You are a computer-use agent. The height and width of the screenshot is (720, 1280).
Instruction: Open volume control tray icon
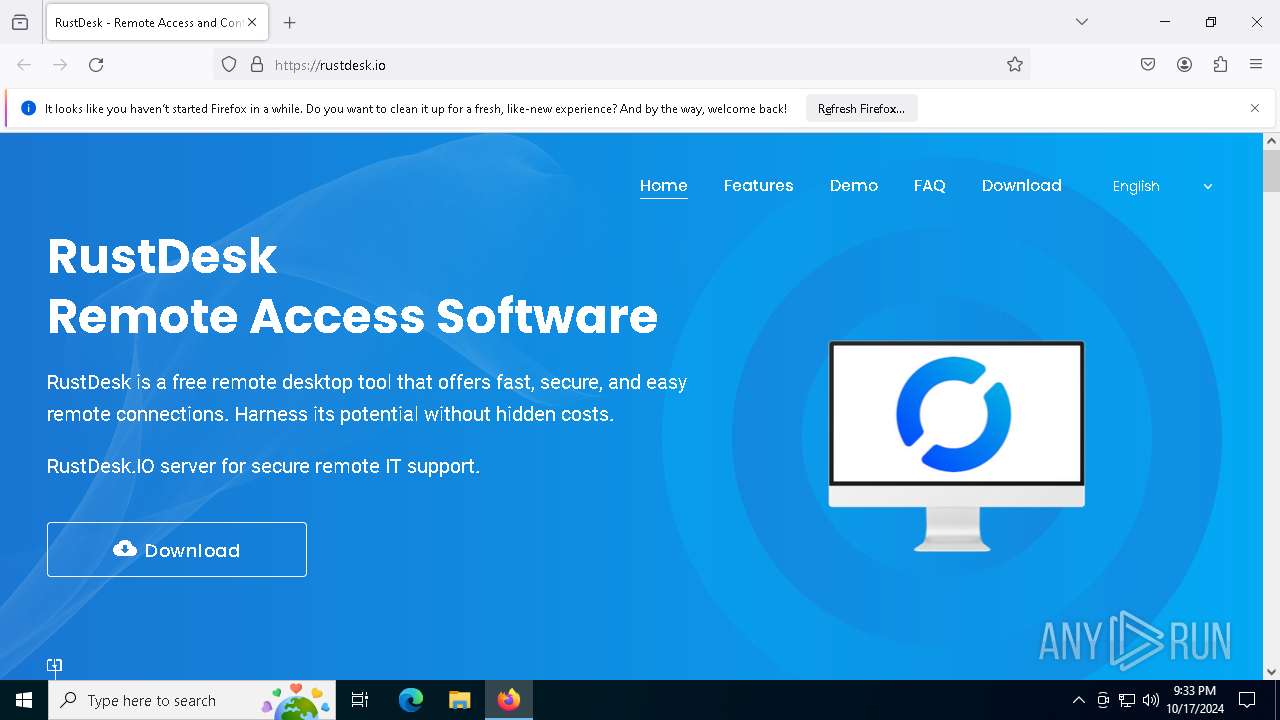pos(1151,700)
